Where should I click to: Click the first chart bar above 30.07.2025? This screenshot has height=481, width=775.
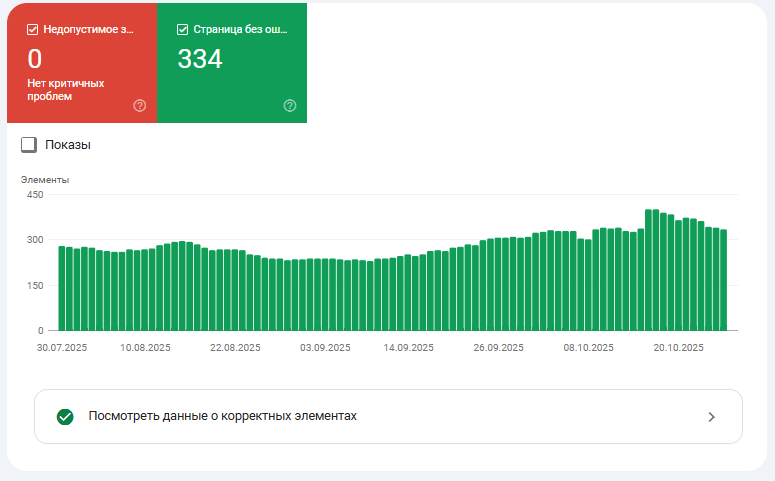tap(62, 288)
